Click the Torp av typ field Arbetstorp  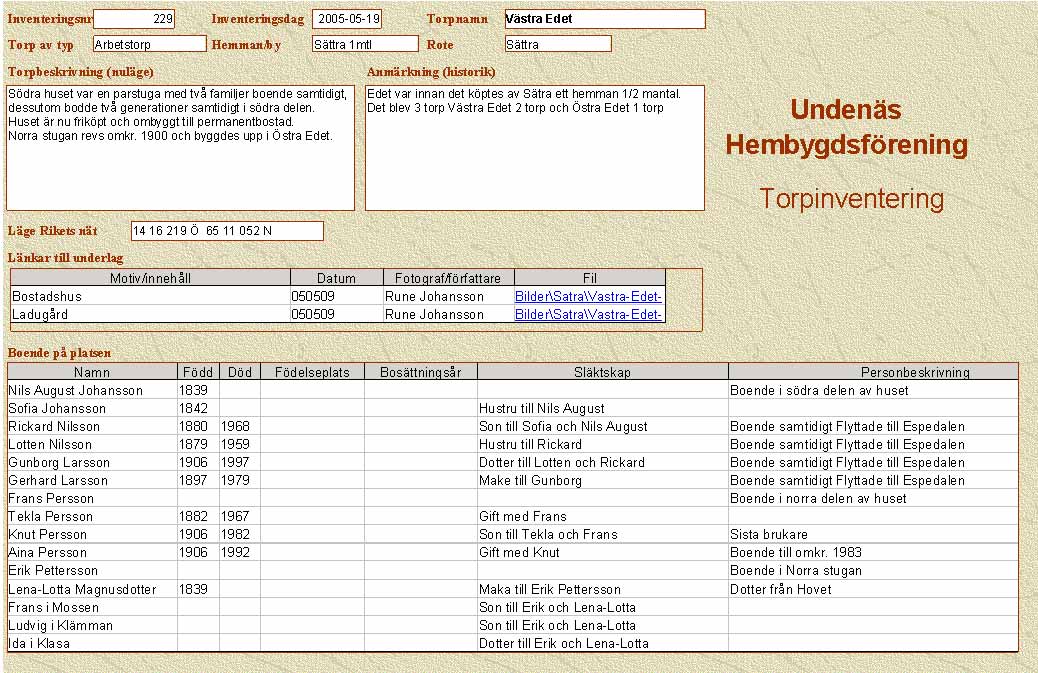coord(149,44)
